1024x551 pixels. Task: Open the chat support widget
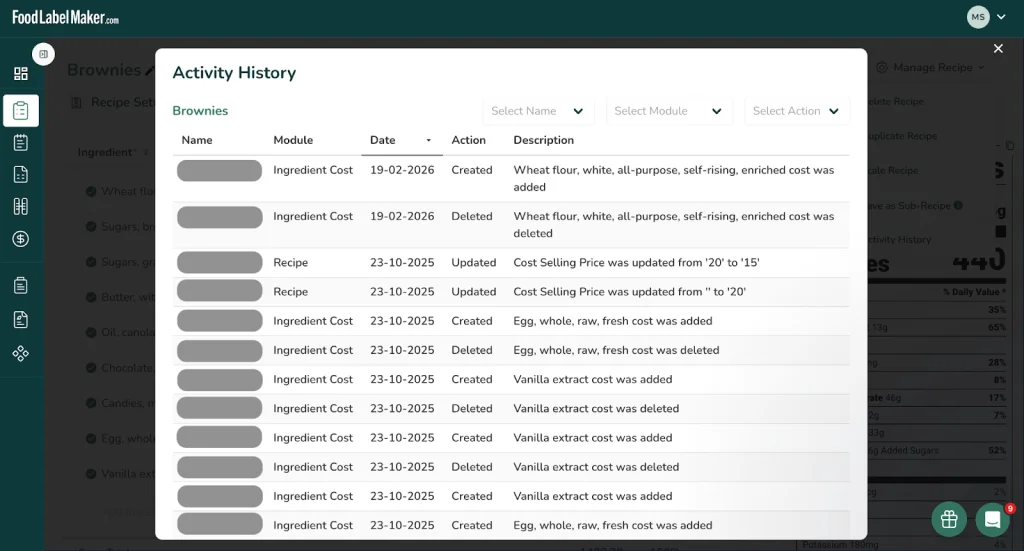pos(993,519)
